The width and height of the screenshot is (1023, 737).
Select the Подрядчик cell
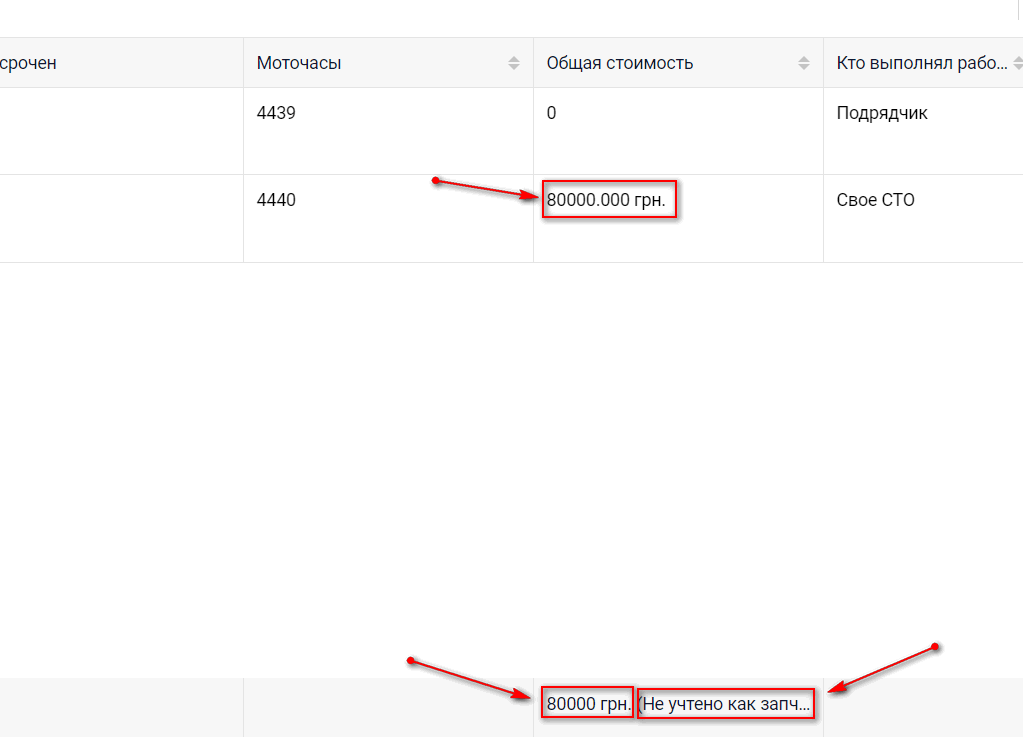point(881,113)
